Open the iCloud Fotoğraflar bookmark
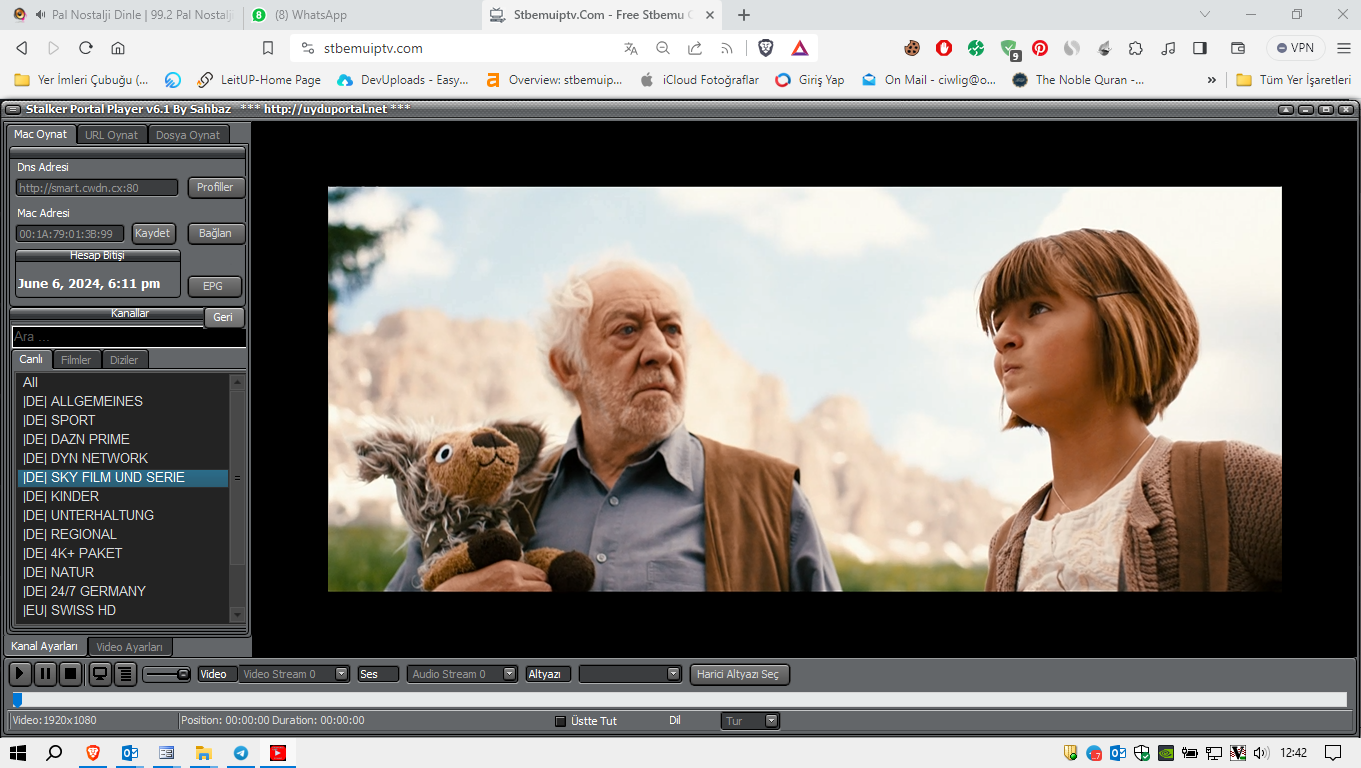The height and width of the screenshot is (768, 1361). click(699, 80)
